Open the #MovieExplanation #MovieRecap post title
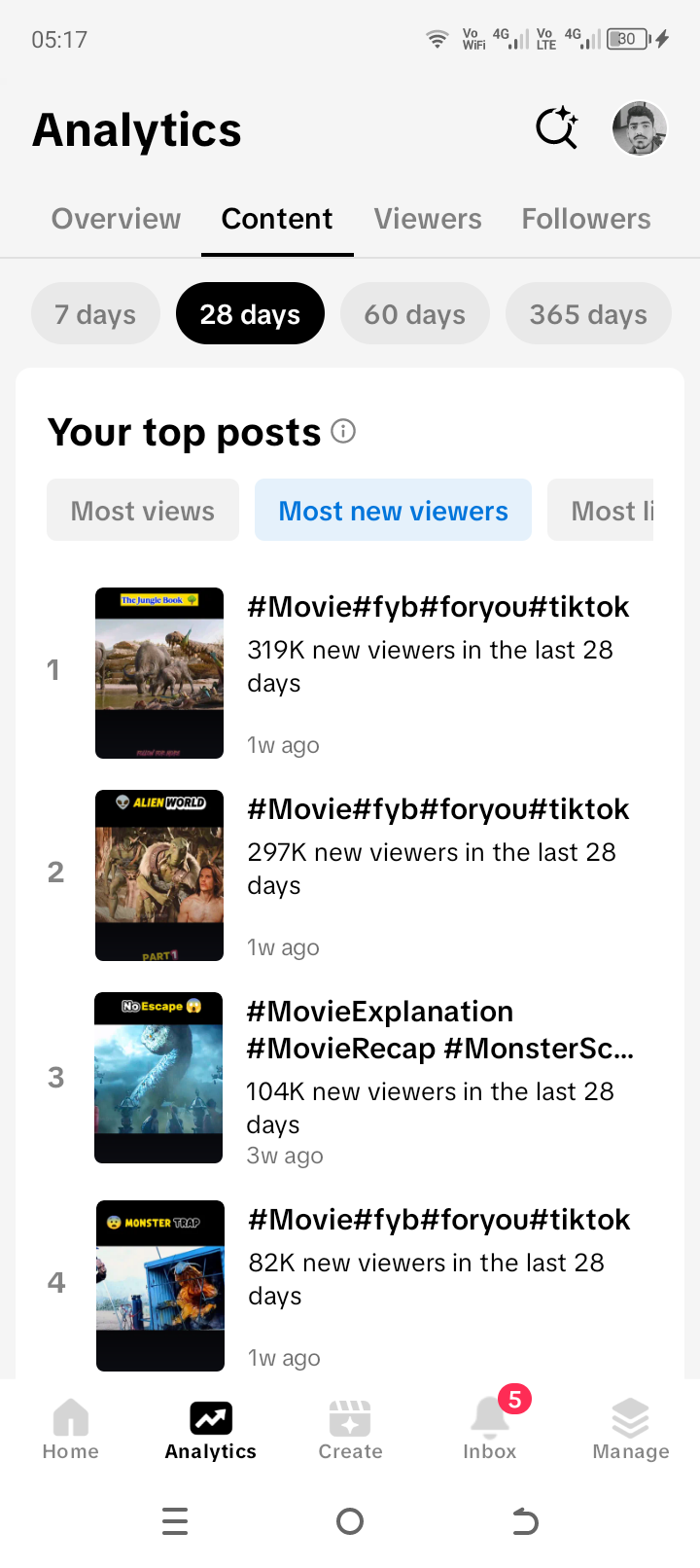The height and width of the screenshot is (1568, 700). 439,1029
